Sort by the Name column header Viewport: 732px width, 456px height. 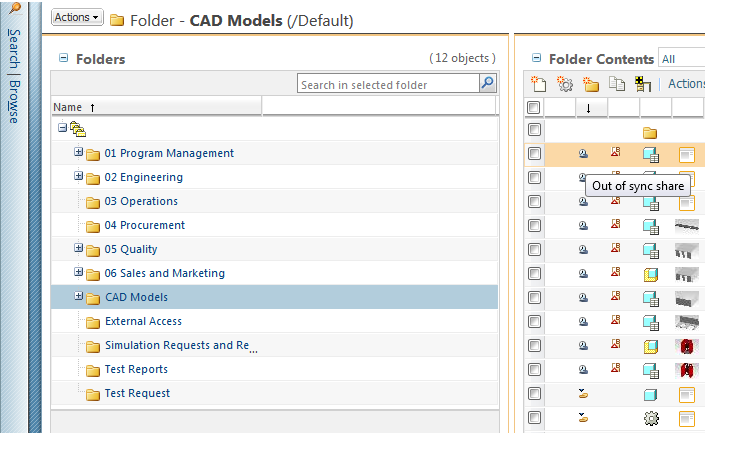[156, 107]
